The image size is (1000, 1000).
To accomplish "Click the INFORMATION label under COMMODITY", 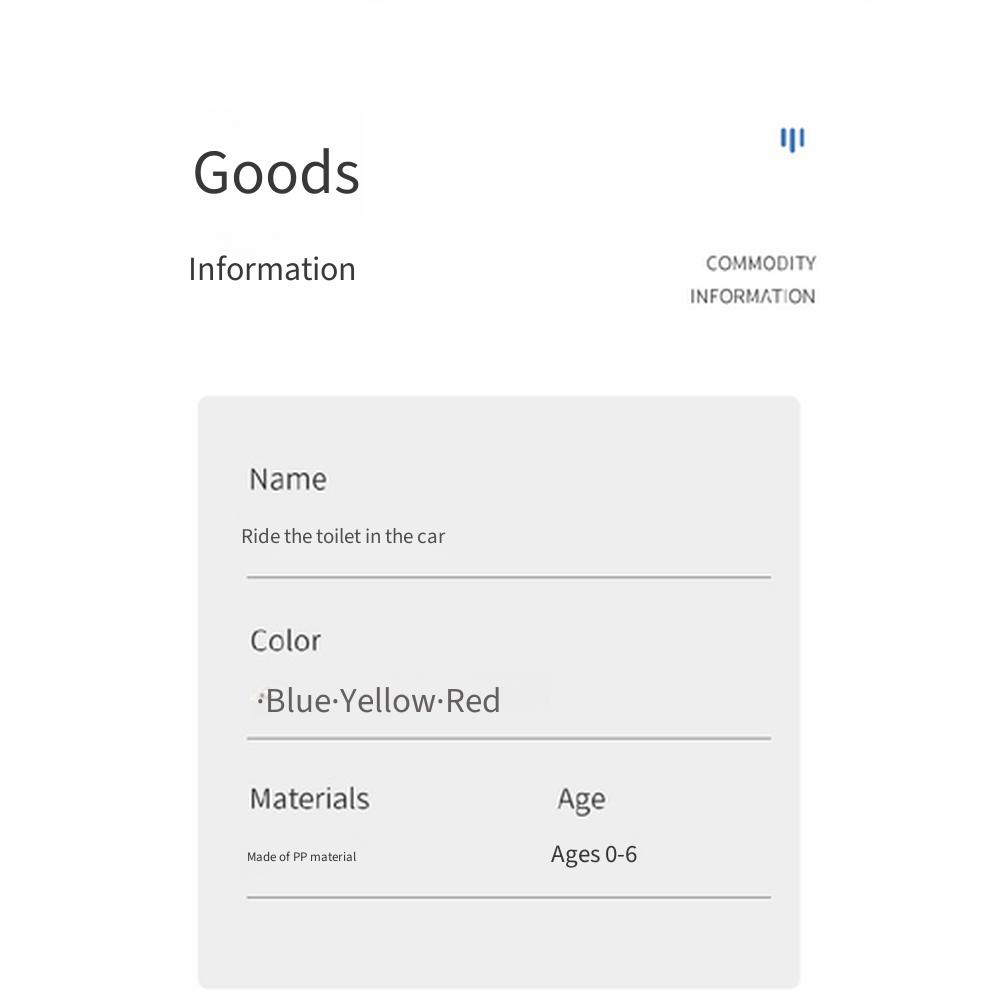I will pyautogui.click(x=753, y=296).
